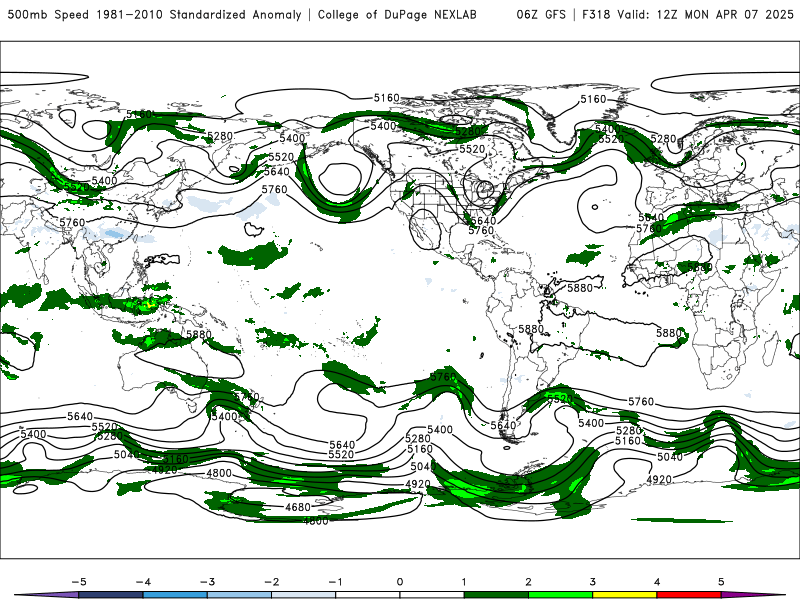Viewport: 800px width, 600px height.
Task: Click the '5160' contour label near Greenland
Action: pos(593,99)
